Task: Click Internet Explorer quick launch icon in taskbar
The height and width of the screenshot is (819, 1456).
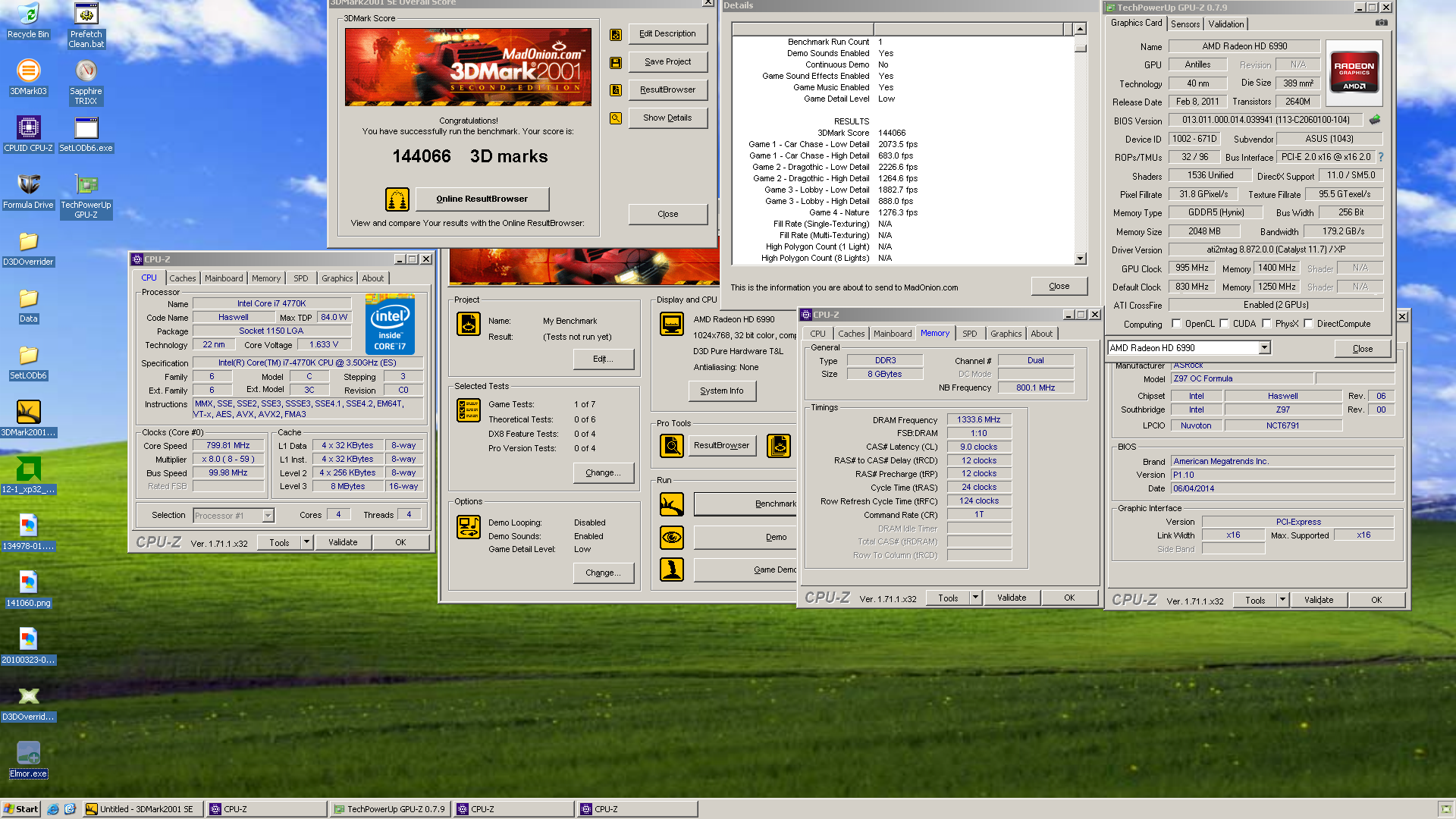Action: point(53,809)
